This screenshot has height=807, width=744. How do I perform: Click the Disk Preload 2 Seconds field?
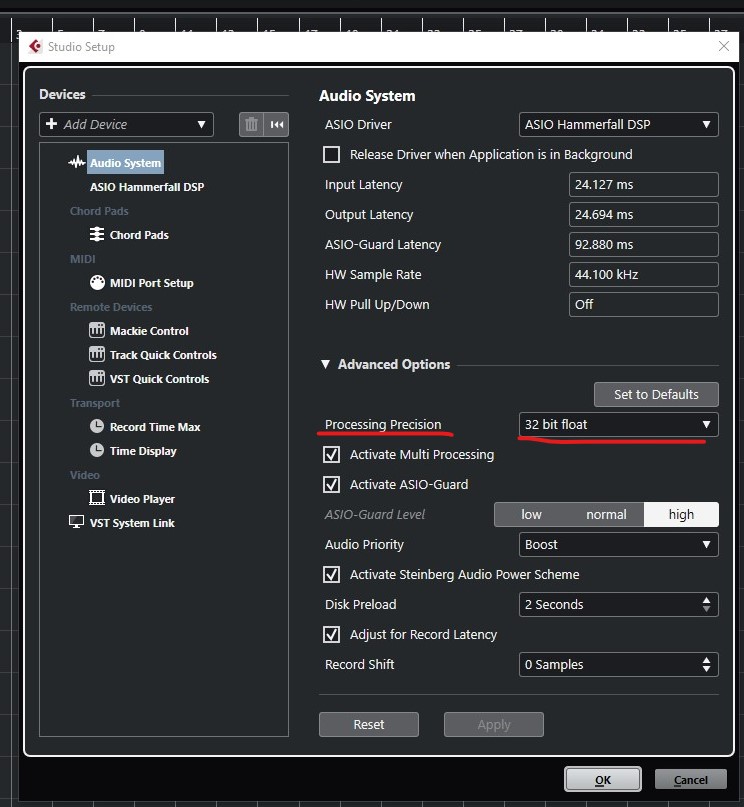(x=618, y=605)
